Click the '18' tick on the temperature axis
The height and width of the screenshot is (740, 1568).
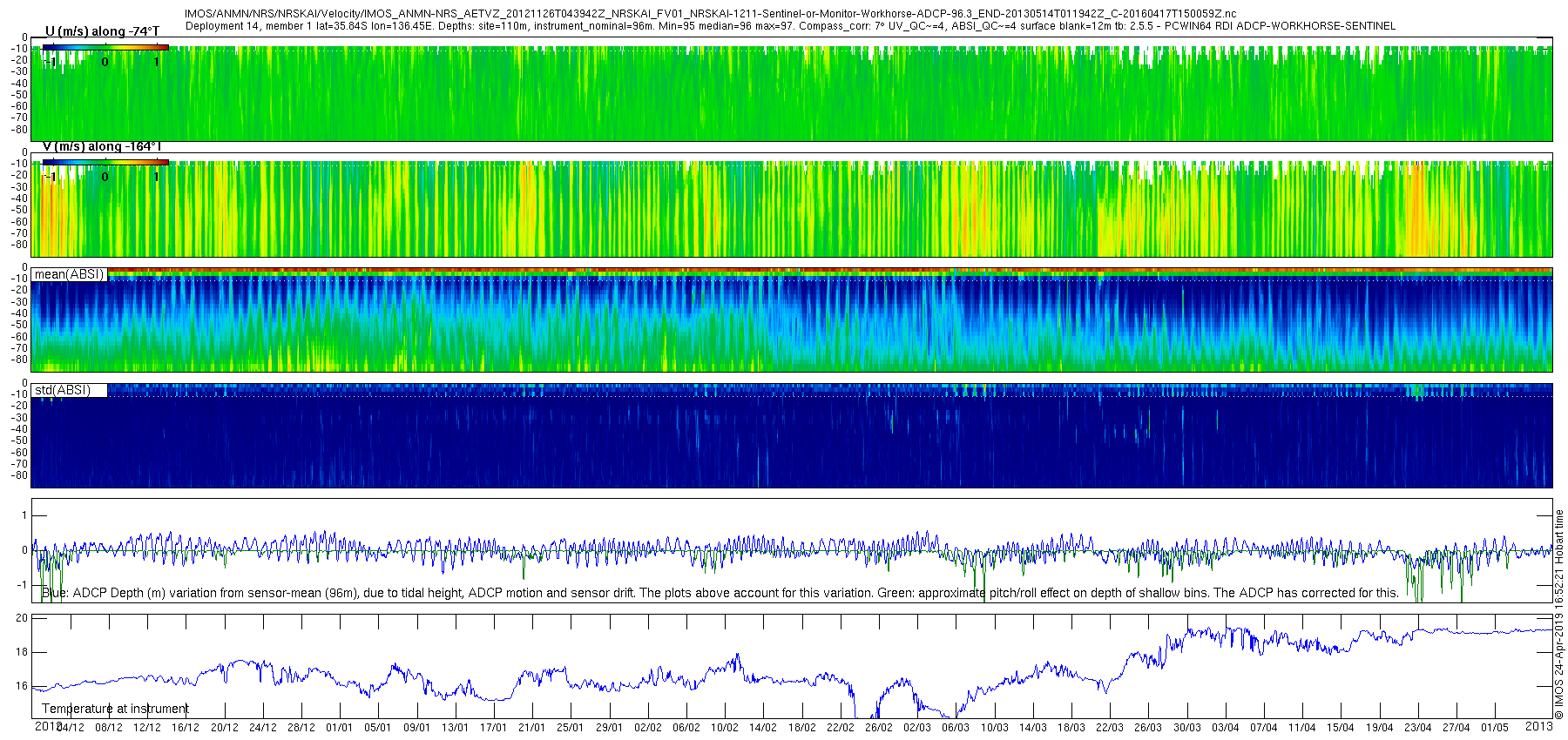point(22,652)
